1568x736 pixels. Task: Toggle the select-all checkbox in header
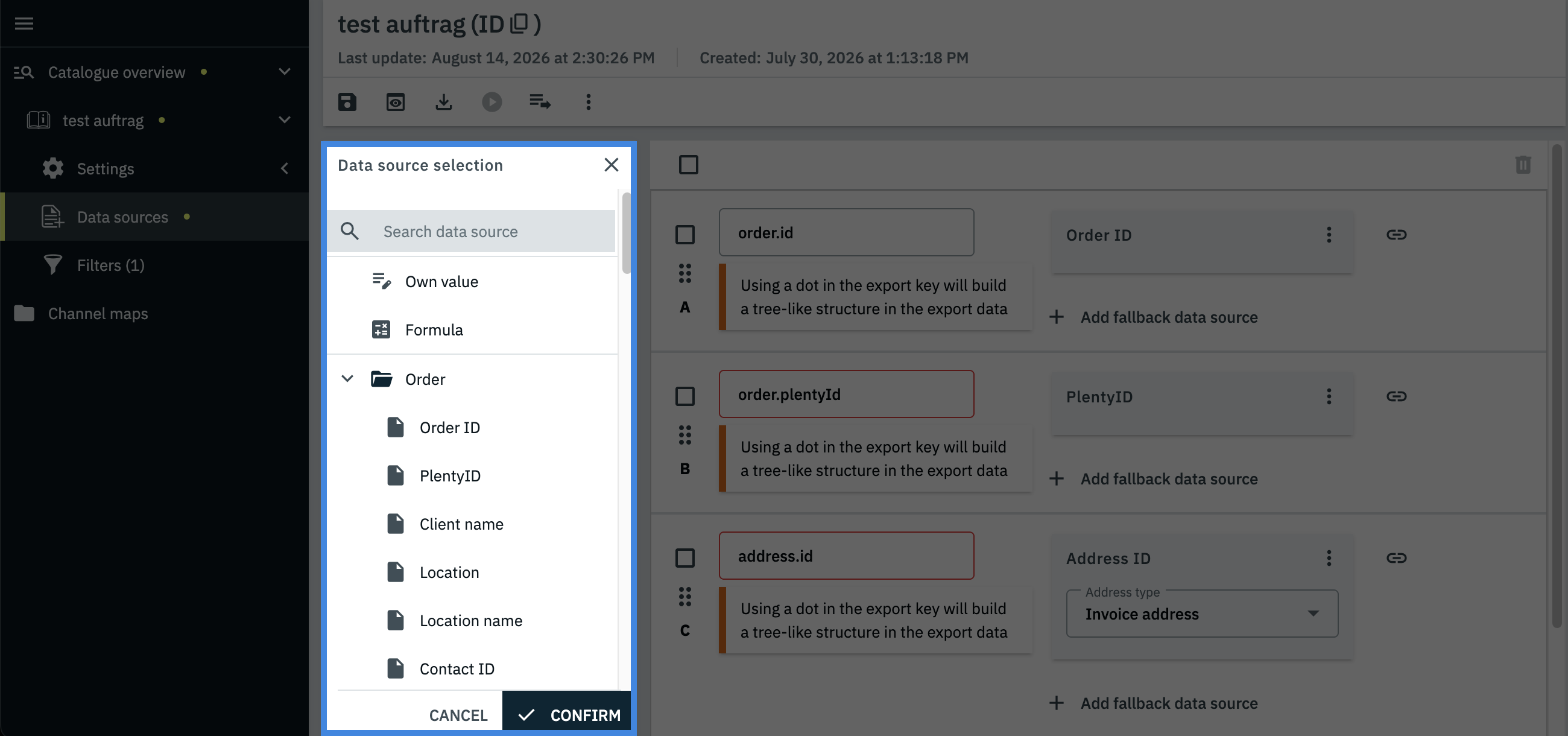(689, 165)
